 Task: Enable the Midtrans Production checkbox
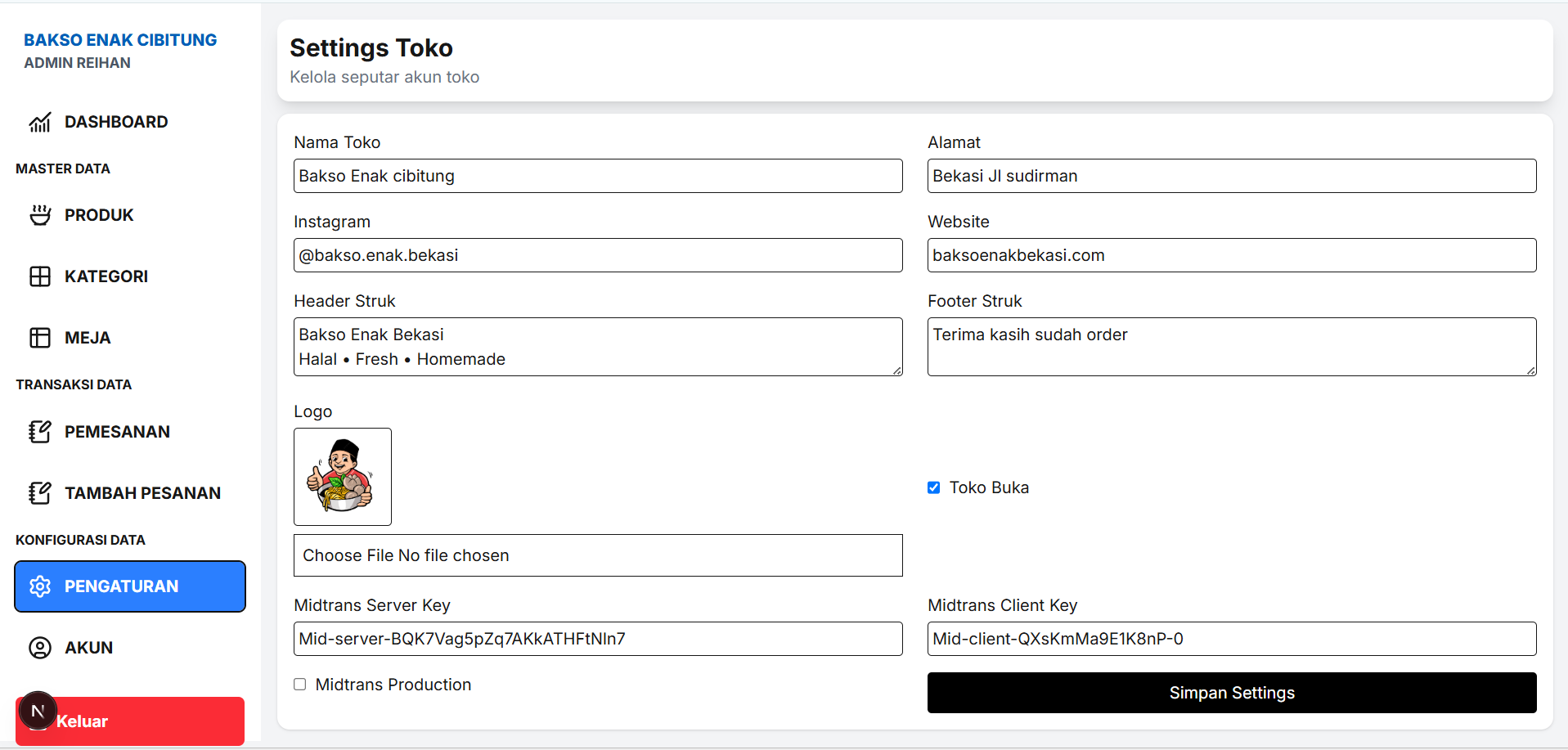pyautogui.click(x=300, y=685)
